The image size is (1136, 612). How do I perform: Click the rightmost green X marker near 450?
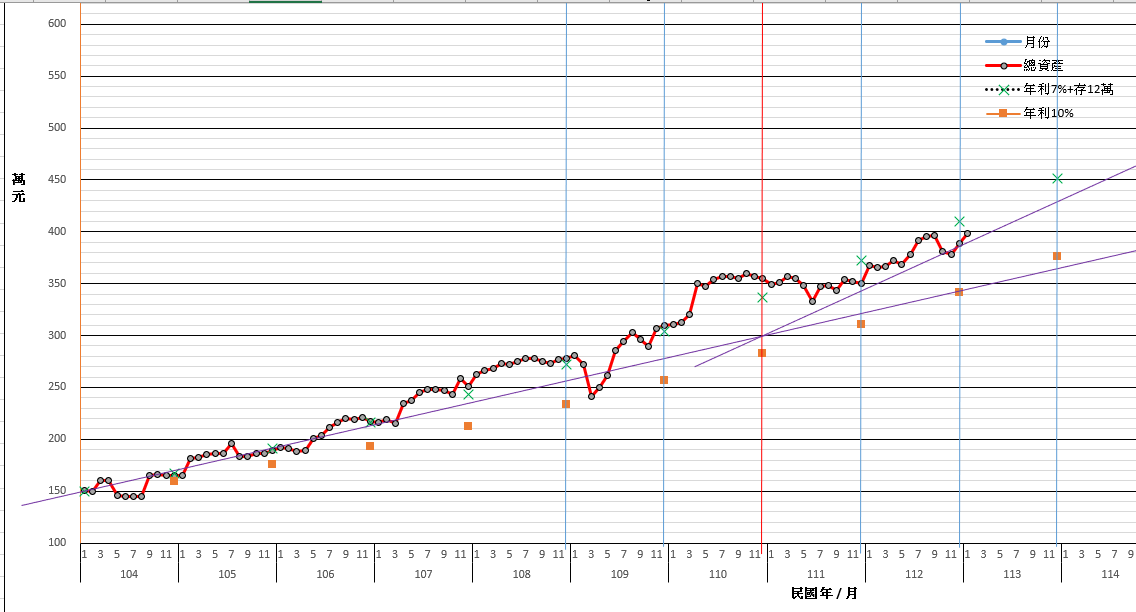[1057, 179]
